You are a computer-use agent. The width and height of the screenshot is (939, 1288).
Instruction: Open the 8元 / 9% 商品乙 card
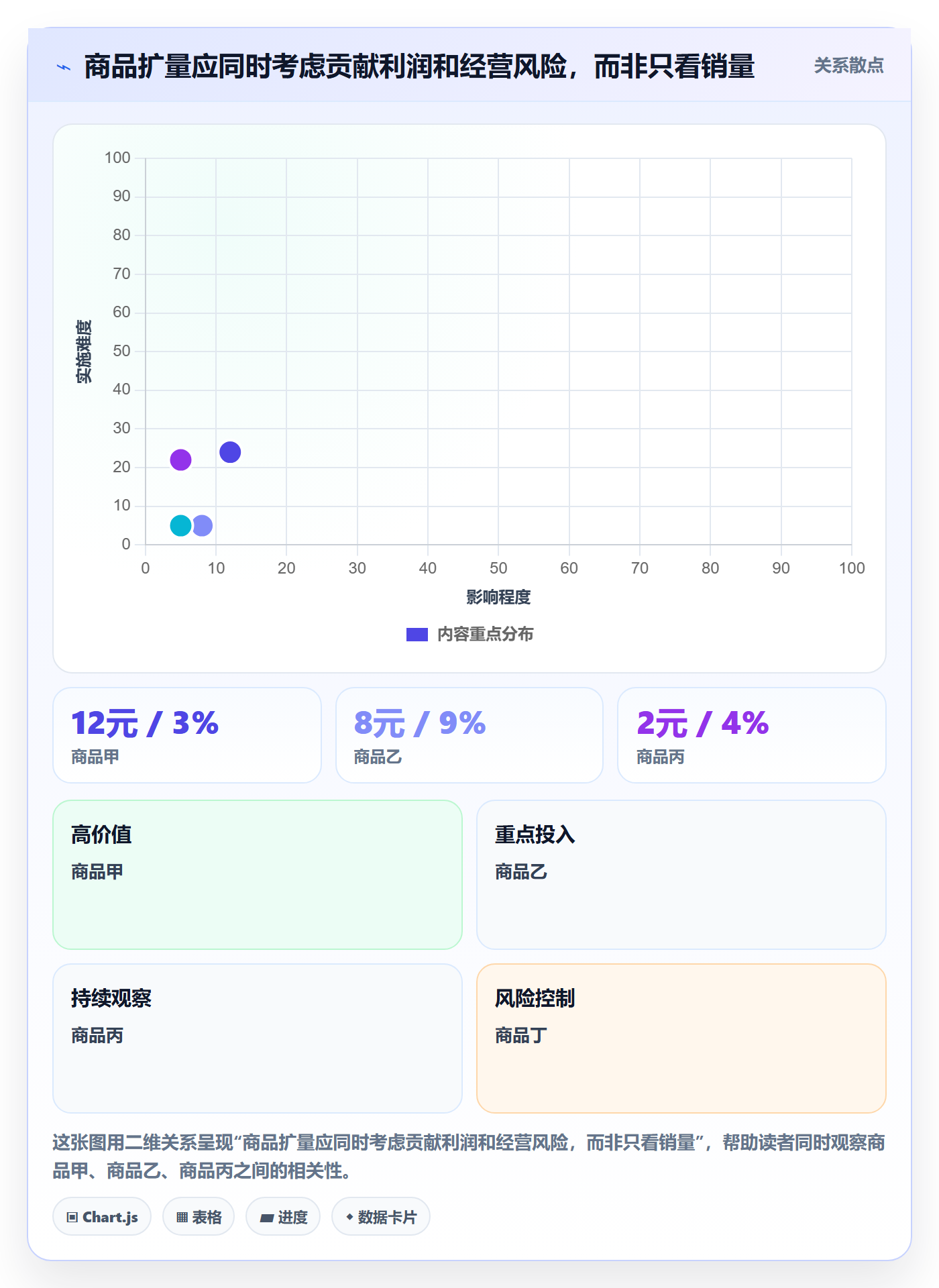pos(469,735)
